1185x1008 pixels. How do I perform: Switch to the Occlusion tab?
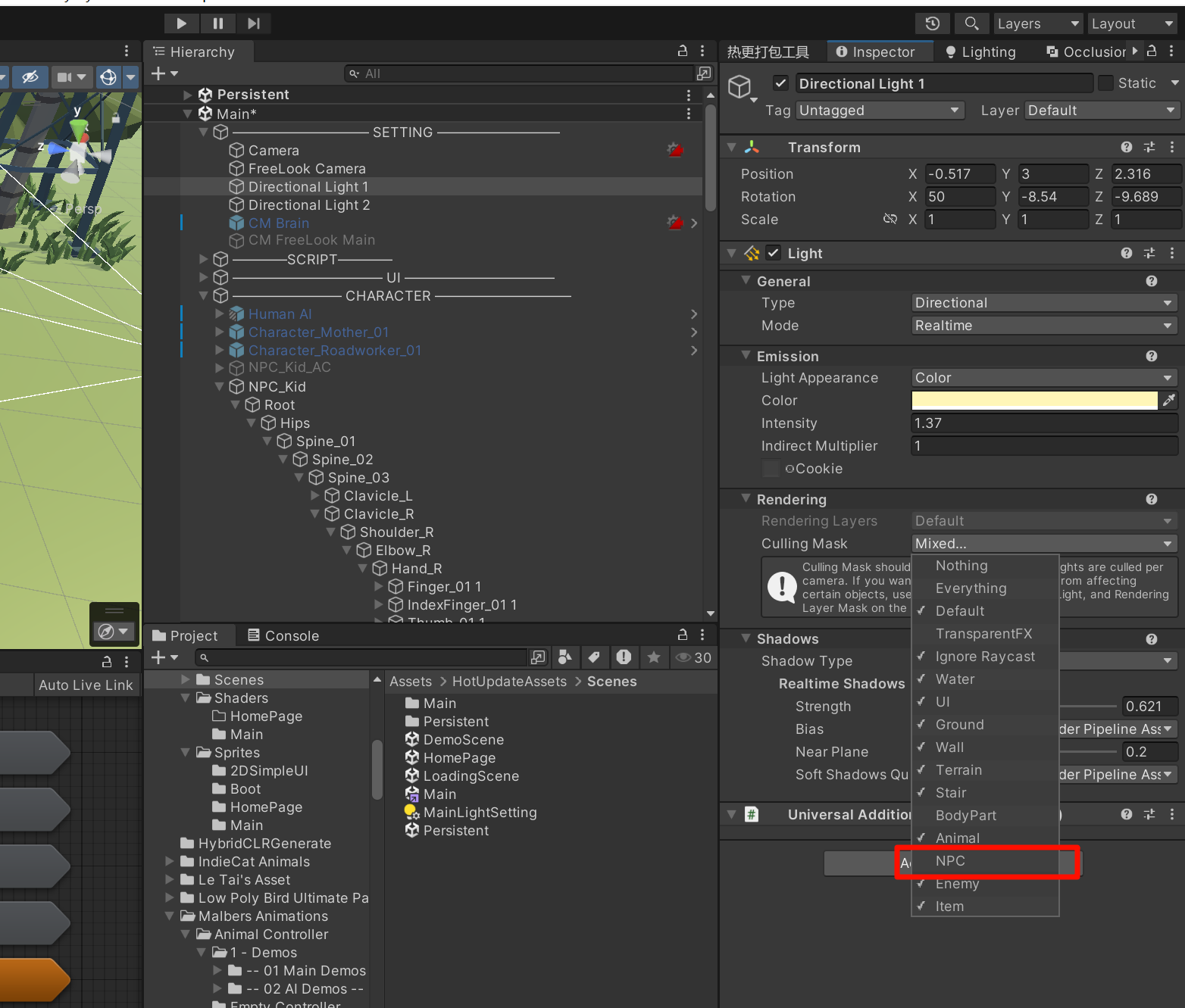(x=1087, y=51)
